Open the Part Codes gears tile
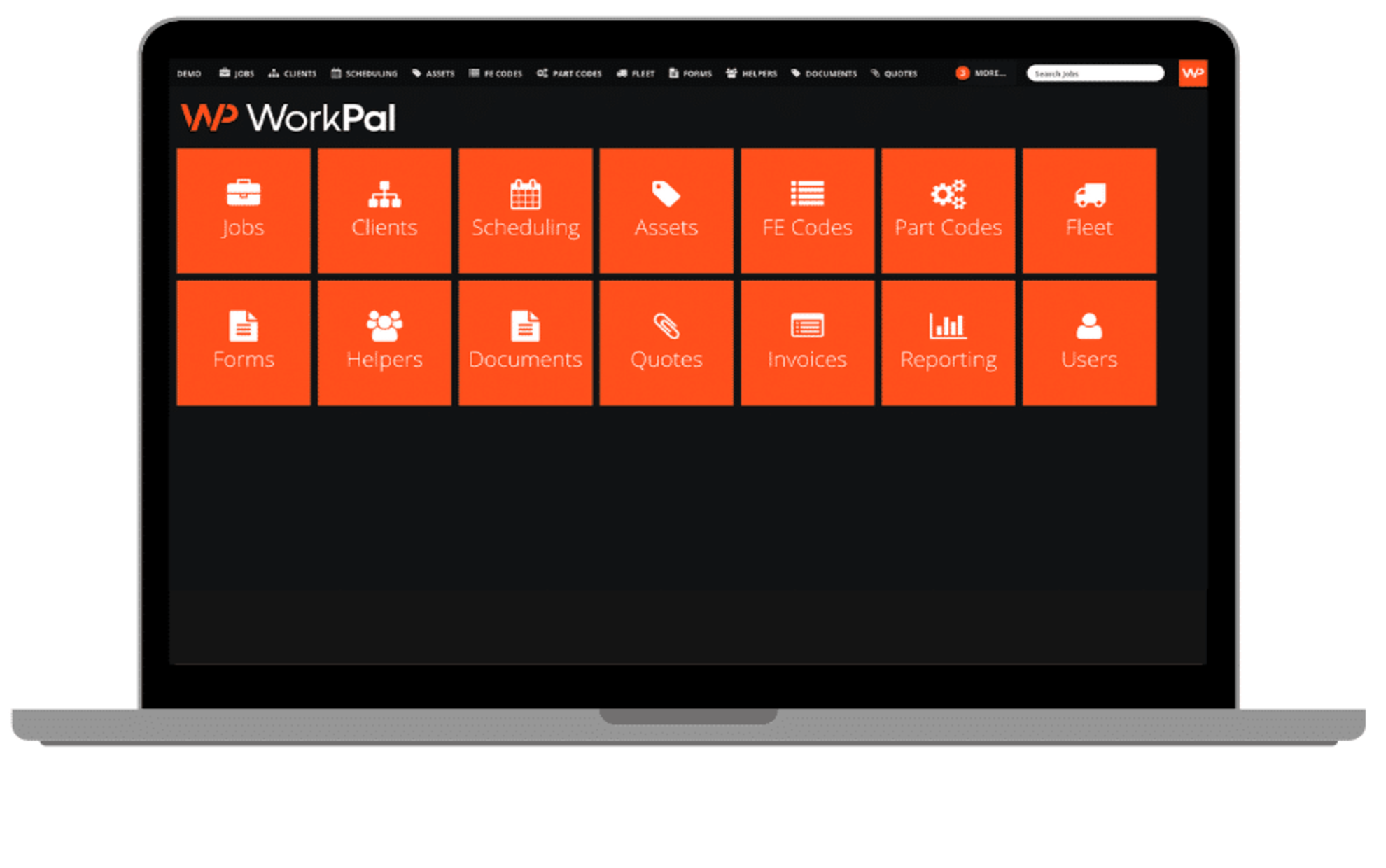The image size is (1386, 868). click(x=948, y=210)
